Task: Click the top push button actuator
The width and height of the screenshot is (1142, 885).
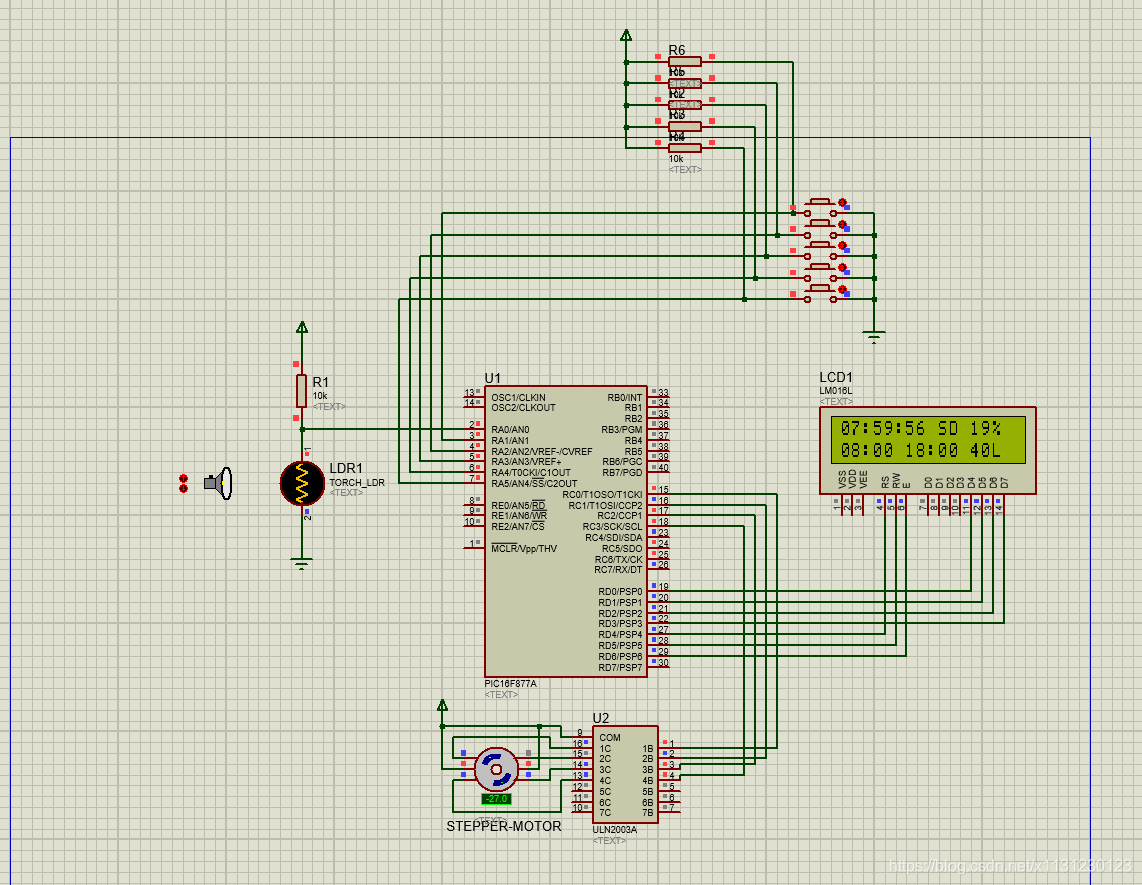Action: (x=821, y=202)
